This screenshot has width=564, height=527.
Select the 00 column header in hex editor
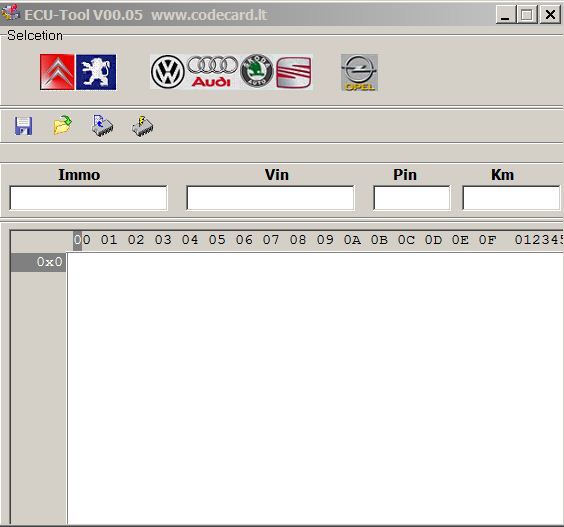click(82, 240)
